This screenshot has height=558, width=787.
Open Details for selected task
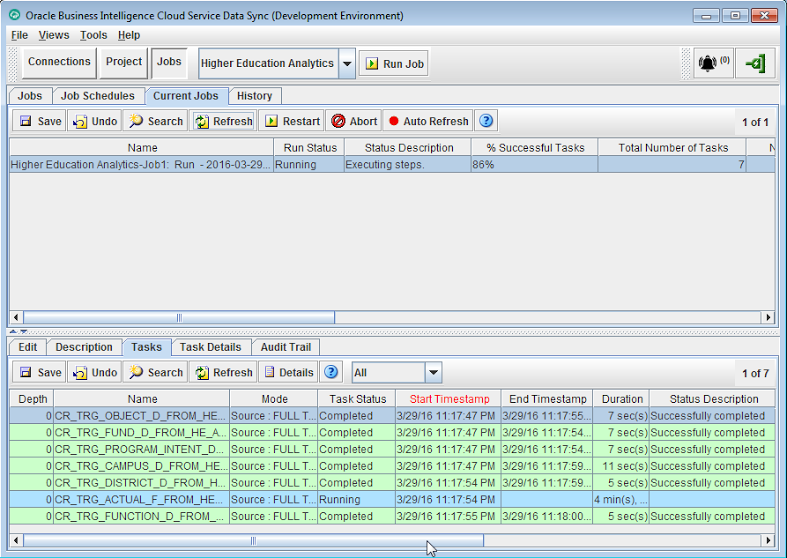coord(289,372)
